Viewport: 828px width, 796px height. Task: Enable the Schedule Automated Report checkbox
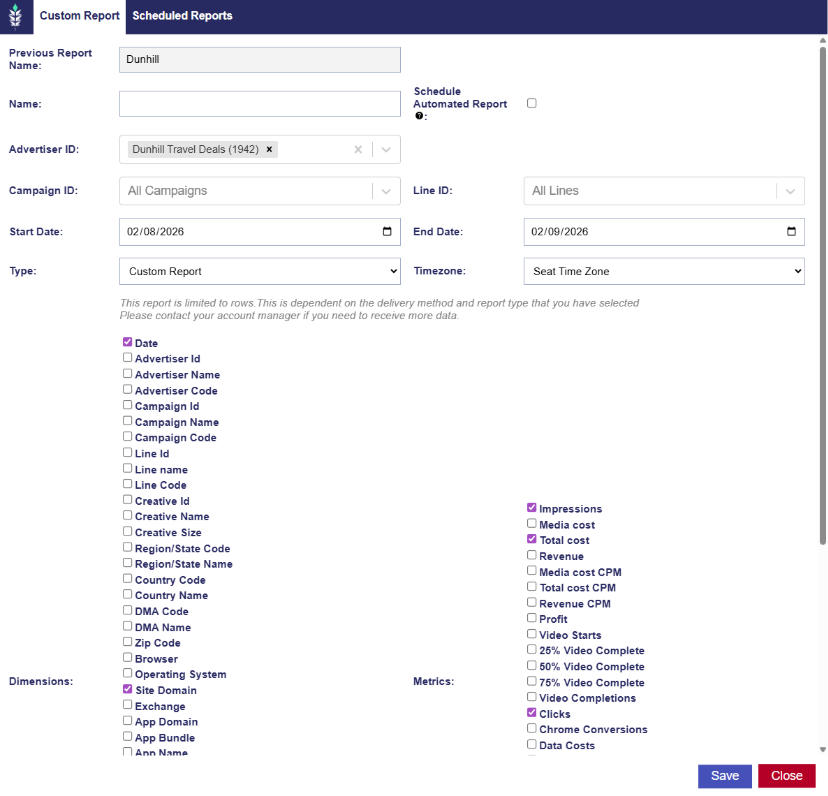pos(532,103)
